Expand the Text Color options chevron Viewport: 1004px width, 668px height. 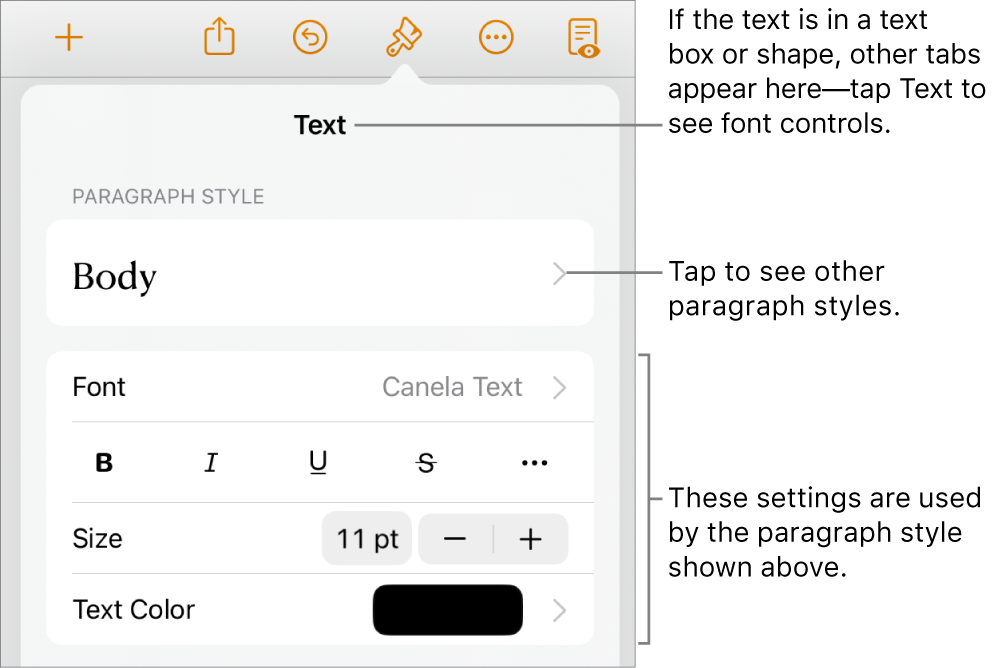(560, 610)
